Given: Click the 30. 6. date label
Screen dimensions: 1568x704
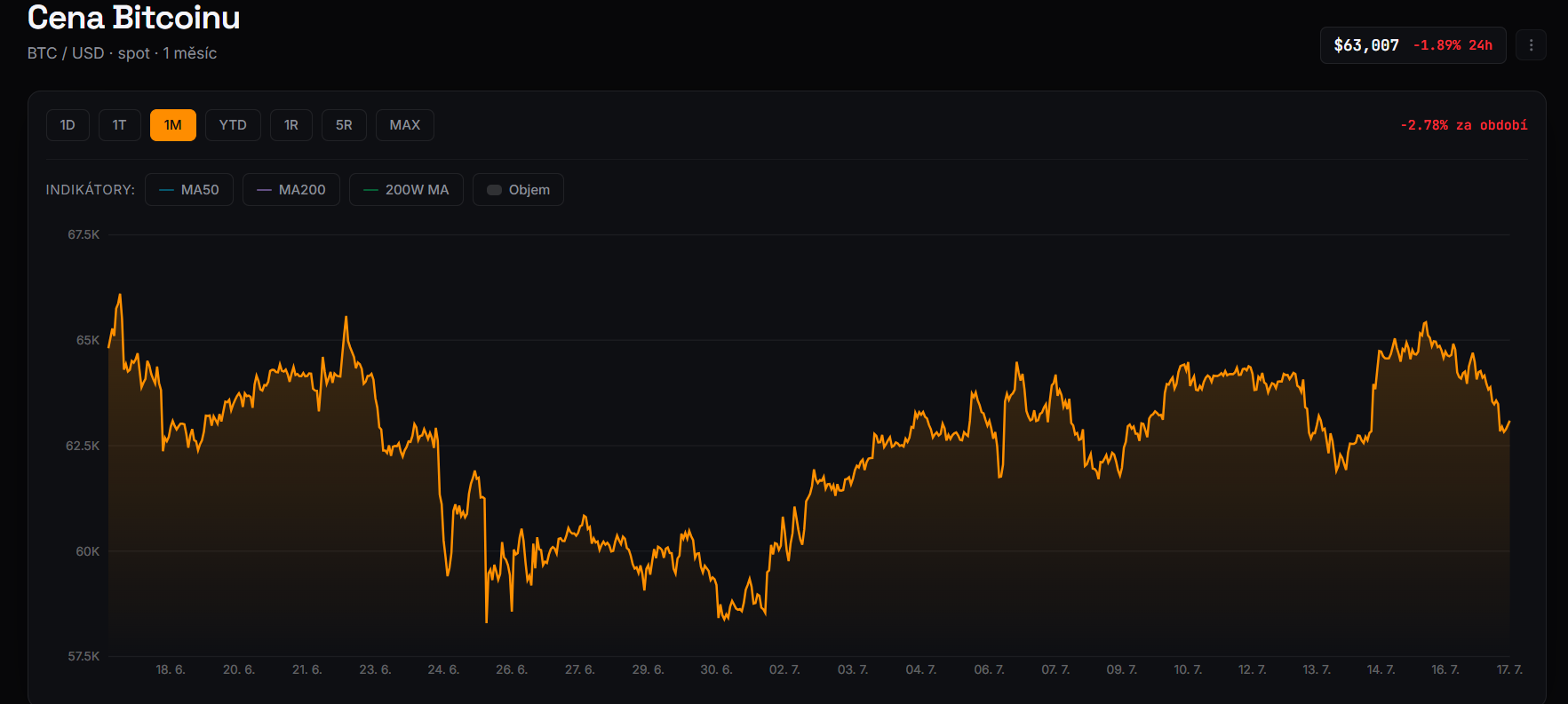Looking at the screenshot, I should click(717, 669).
